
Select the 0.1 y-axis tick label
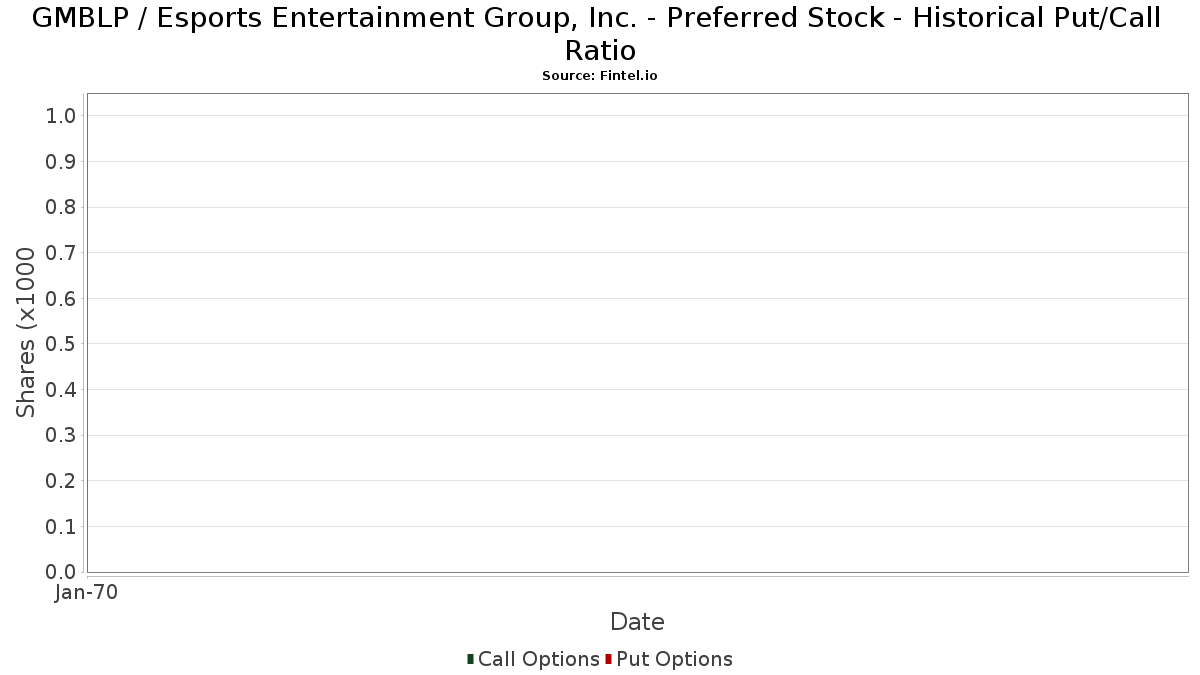(x=61, y=526)
